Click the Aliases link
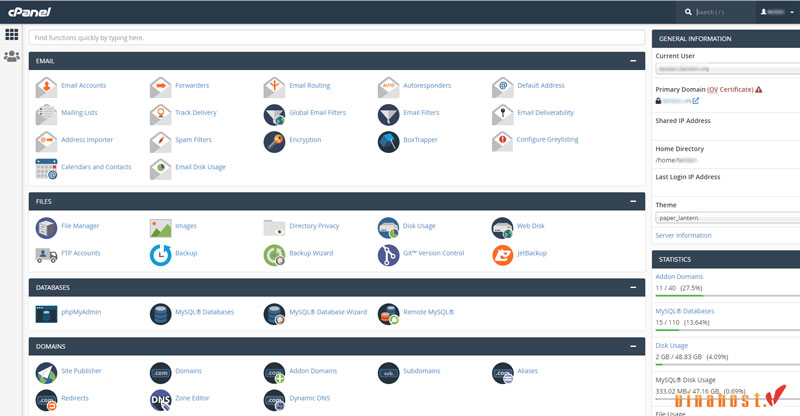The height and width of the screenshot is (416, 800). (x=528, y=371)
